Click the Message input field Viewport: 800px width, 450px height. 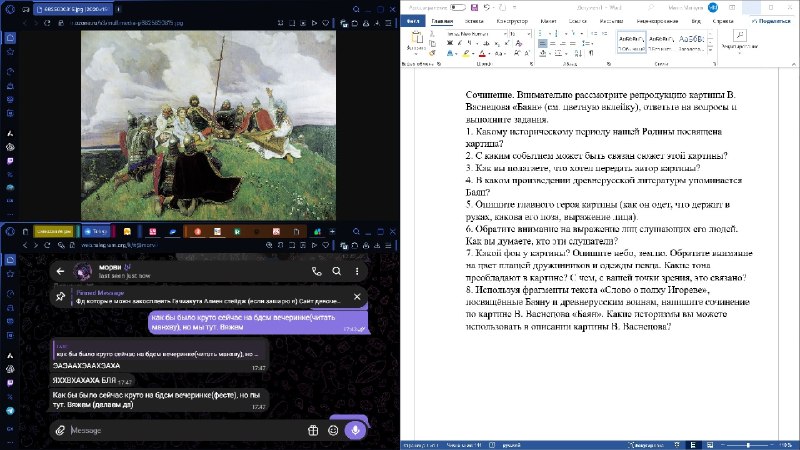coord(186,431)
